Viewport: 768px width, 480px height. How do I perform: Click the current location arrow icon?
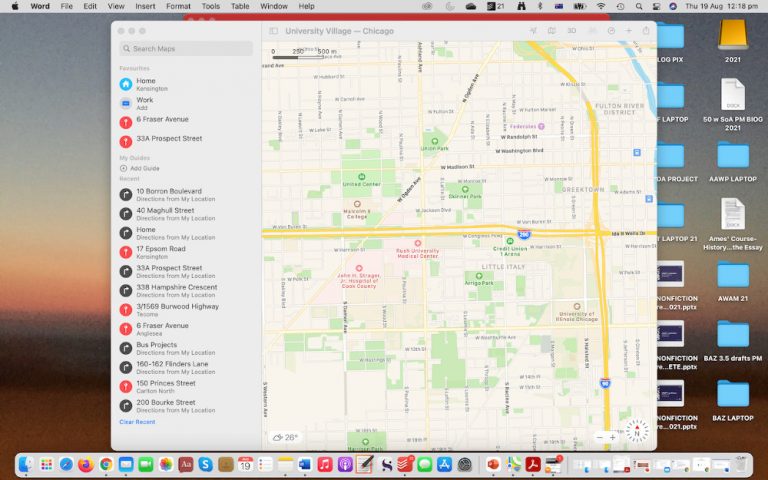coord(533,31)
